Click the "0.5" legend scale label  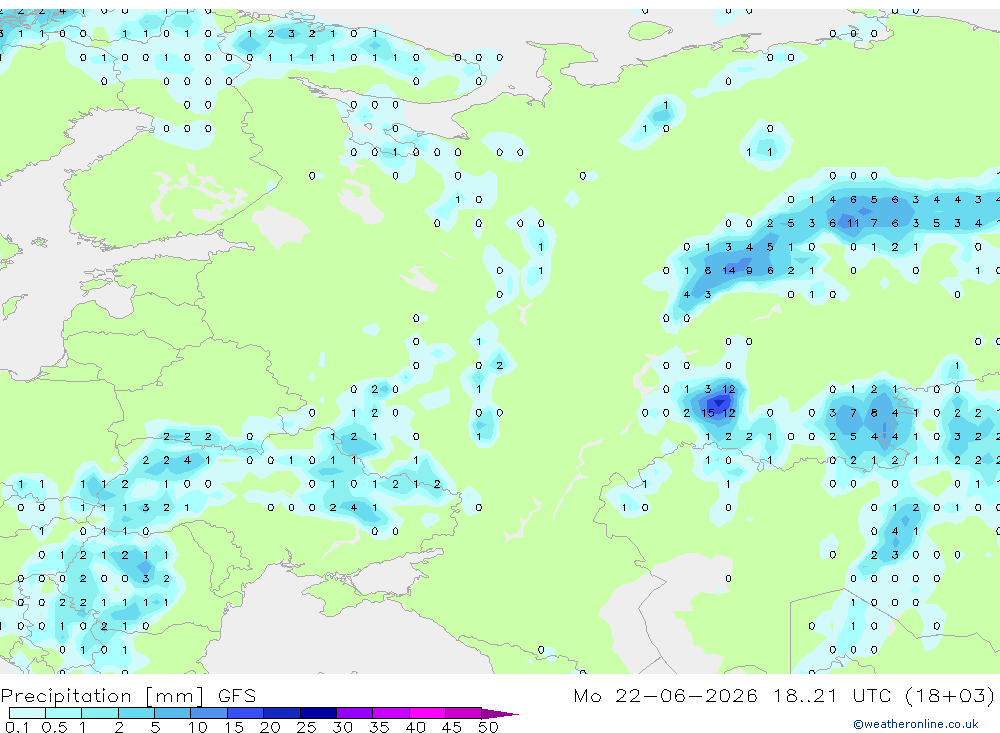pyautogui.click(x=54, y=727)
